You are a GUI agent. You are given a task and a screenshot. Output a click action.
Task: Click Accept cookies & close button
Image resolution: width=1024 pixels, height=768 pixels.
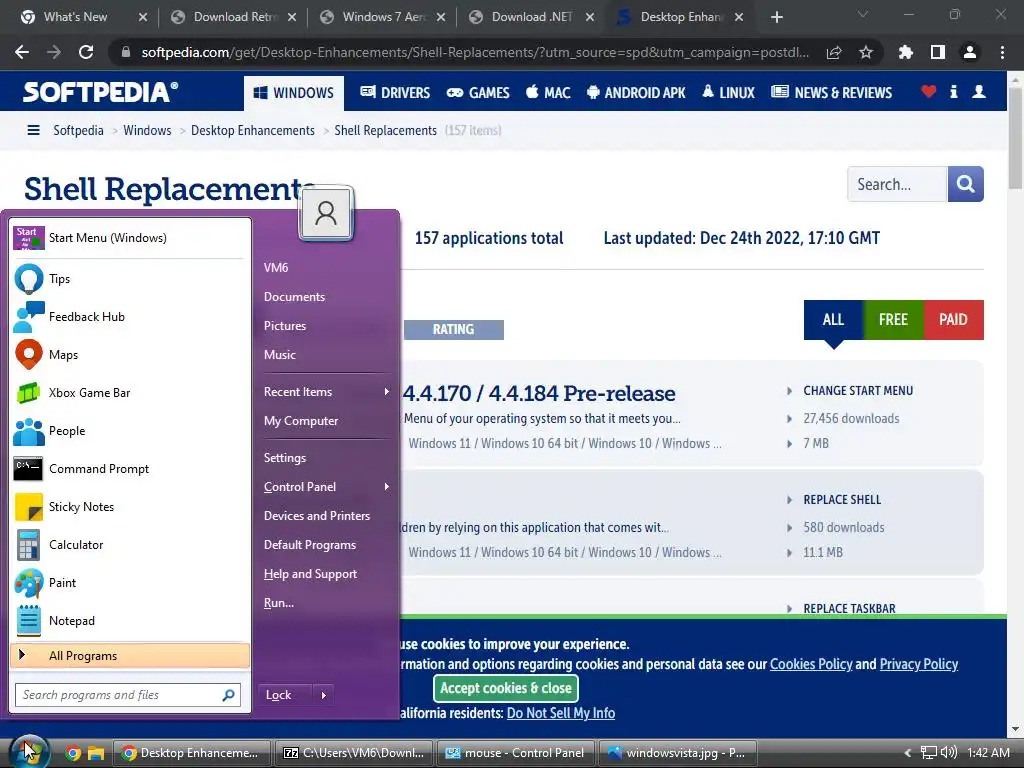pyautogui.click(x=506, y=688)
